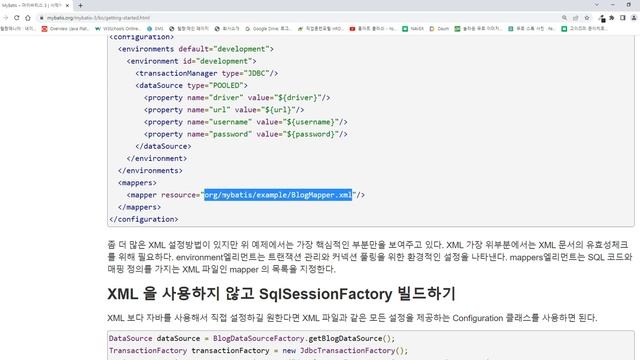
Task: Click the property name="username" line
Action: click(x=246, y=122)
